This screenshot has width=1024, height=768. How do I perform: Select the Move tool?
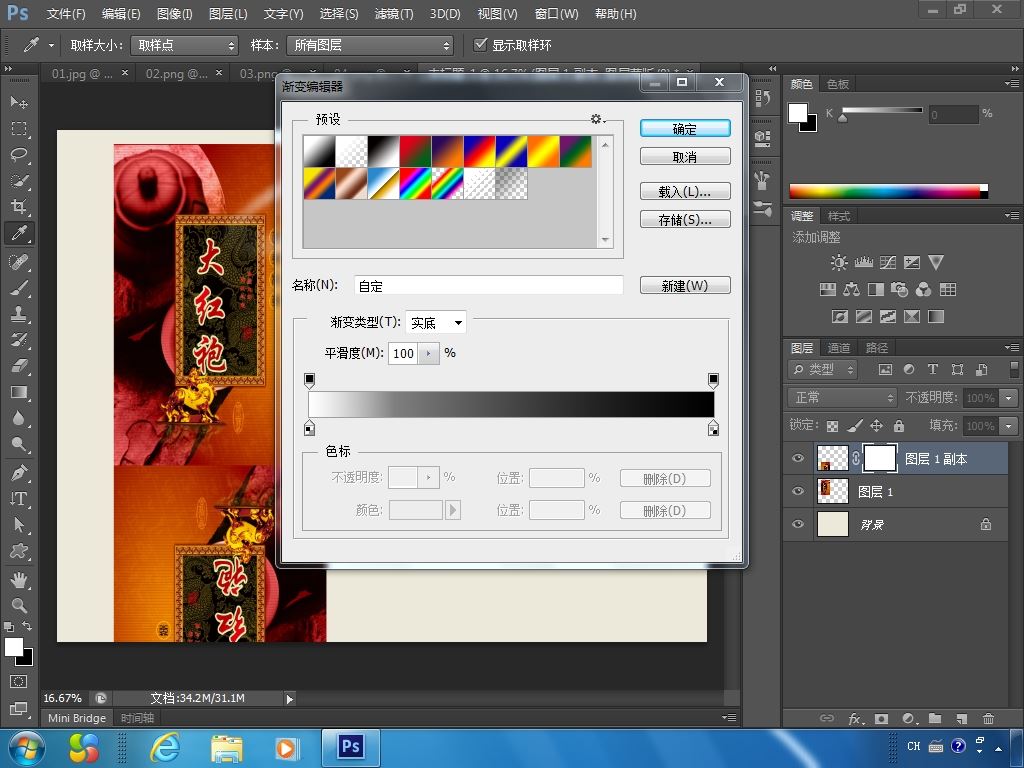coord(19,102)
